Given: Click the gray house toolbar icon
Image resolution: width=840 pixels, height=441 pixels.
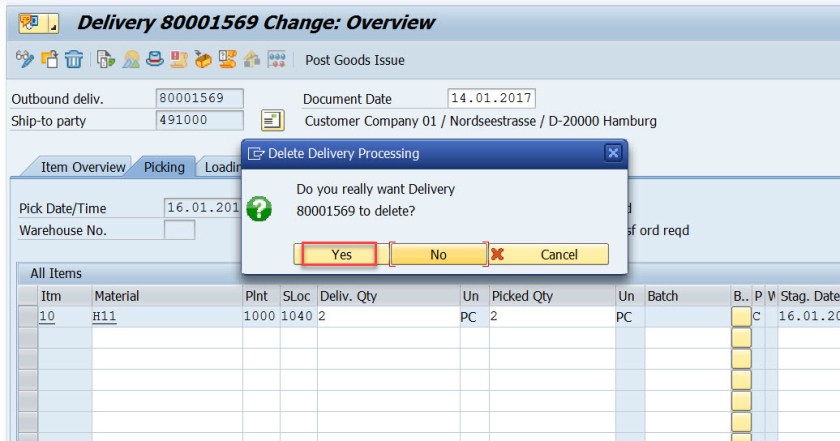Looking at the screenshot, I should coord(252,59).
